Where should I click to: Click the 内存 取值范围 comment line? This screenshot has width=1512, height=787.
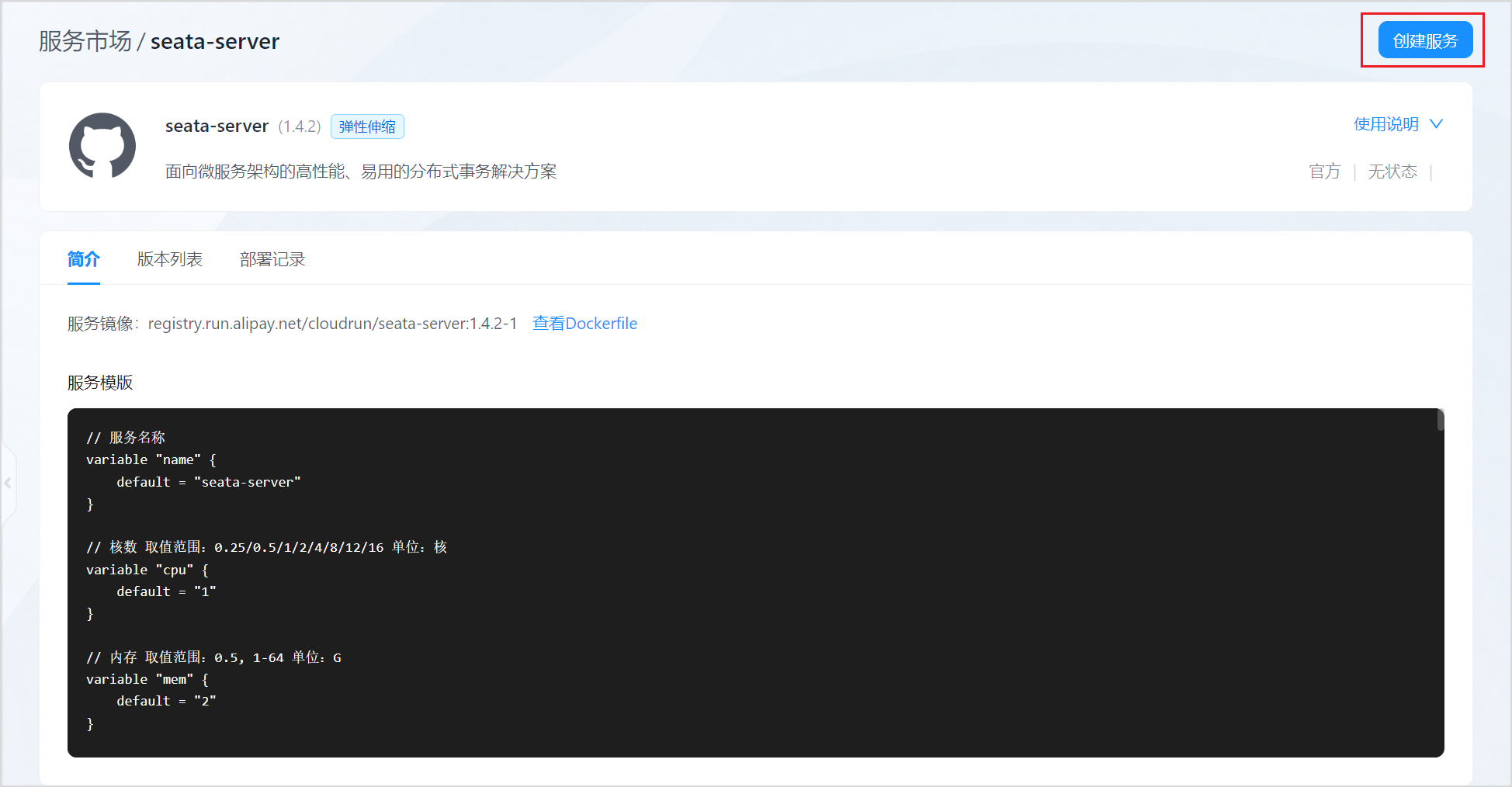213,657
